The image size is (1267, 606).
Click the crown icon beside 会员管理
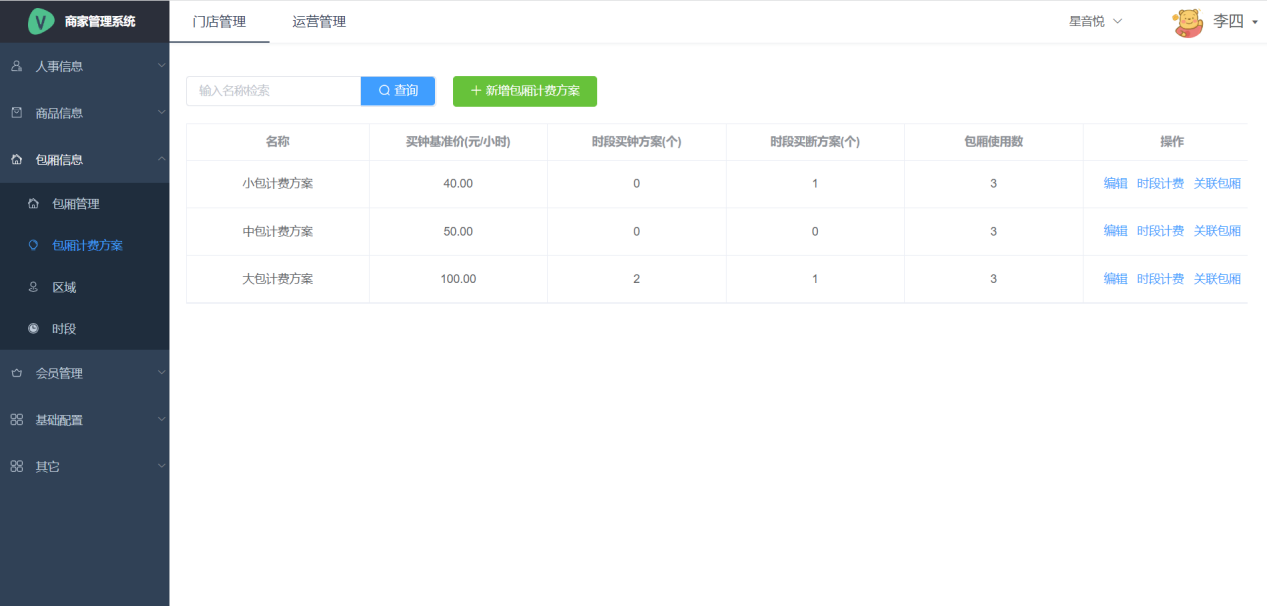click(16, 373)
